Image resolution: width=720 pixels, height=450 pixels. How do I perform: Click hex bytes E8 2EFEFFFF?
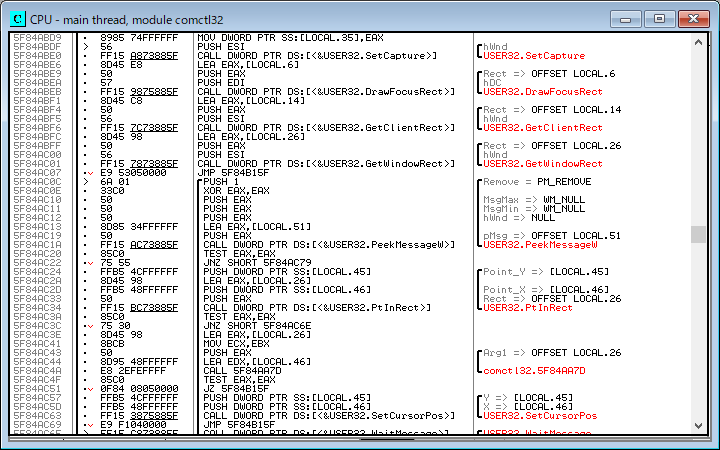point(133,371)
